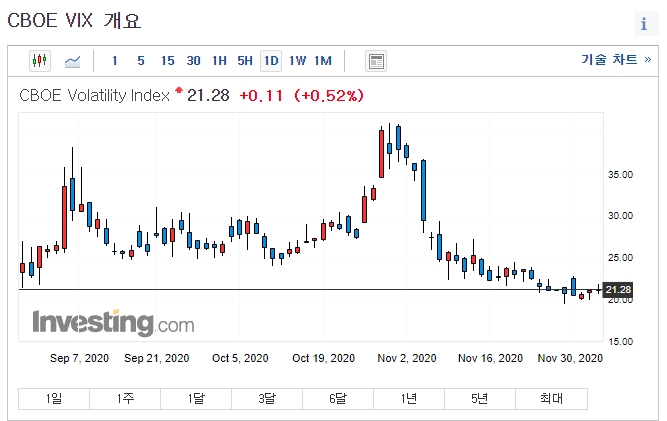Screen dimensions: 667x421
Task: Select the 5H interval
Action: (245, 61)
